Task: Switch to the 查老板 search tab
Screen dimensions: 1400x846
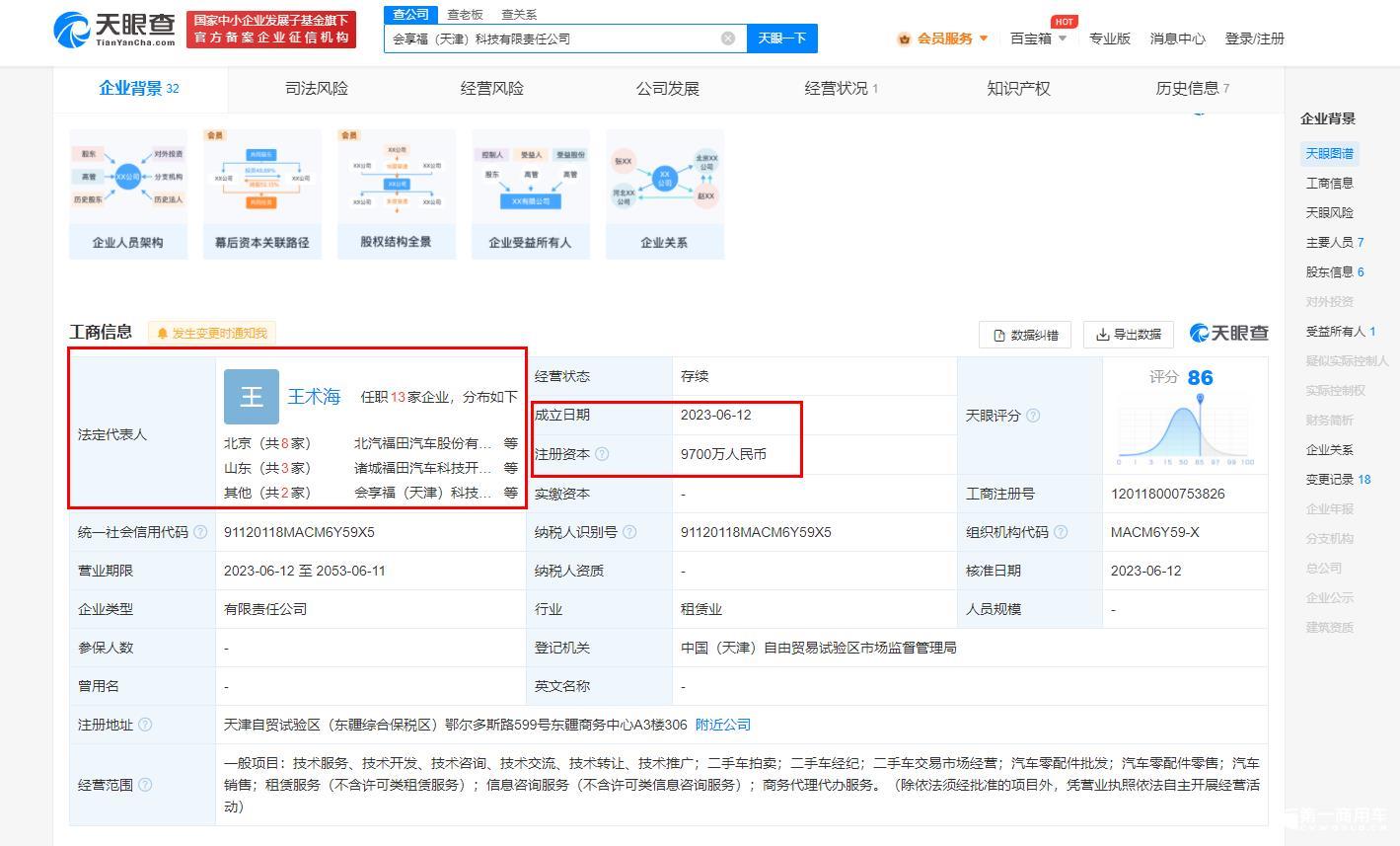Action: 465,14
